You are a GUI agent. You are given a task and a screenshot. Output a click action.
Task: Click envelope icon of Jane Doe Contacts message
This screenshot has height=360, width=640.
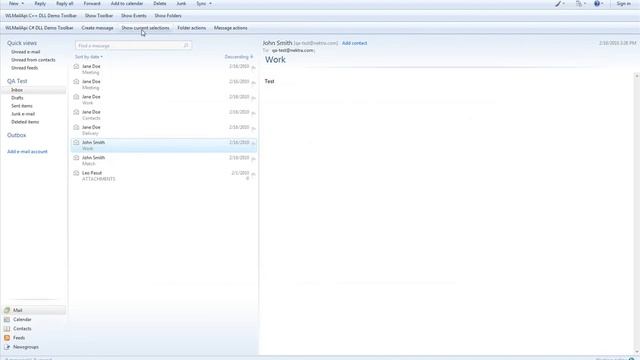76,112
